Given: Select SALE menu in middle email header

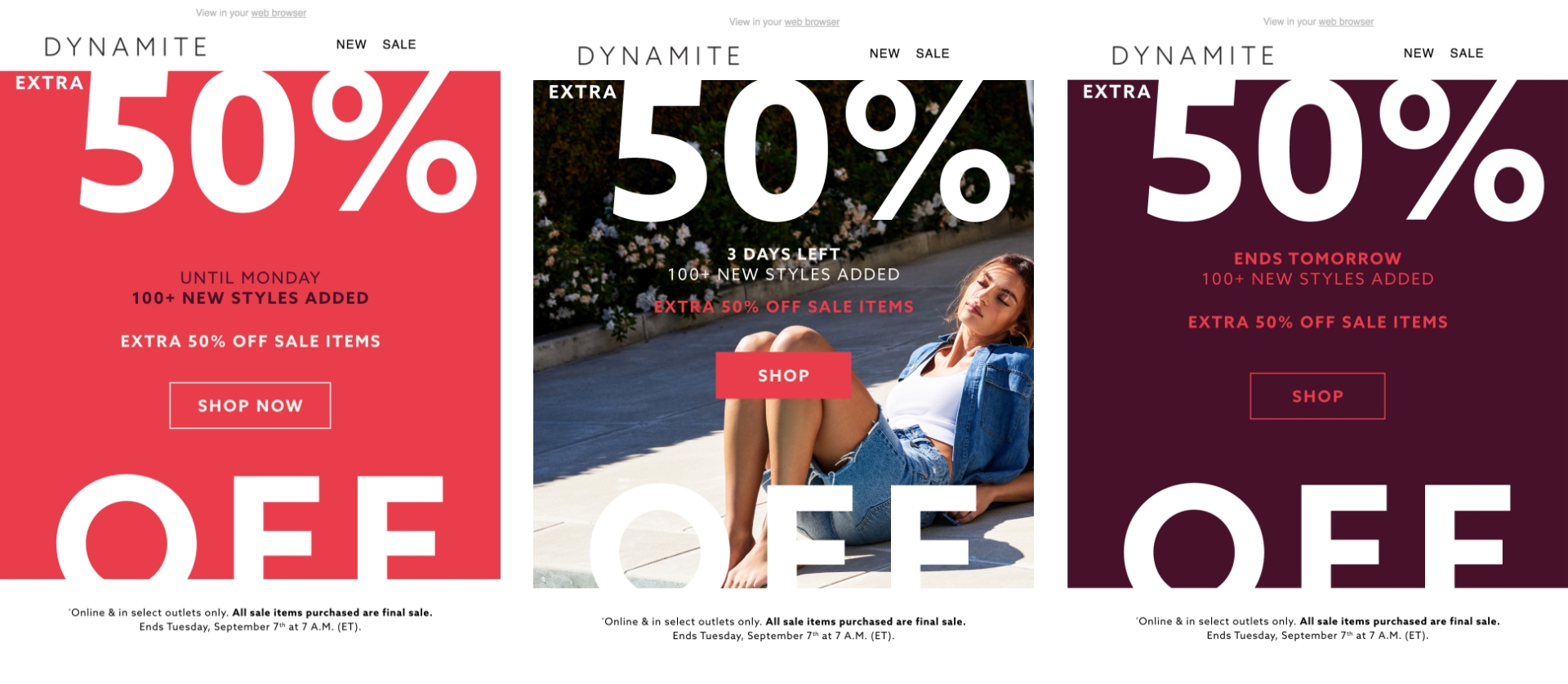Looking at the screenshot, I should 933,54.
